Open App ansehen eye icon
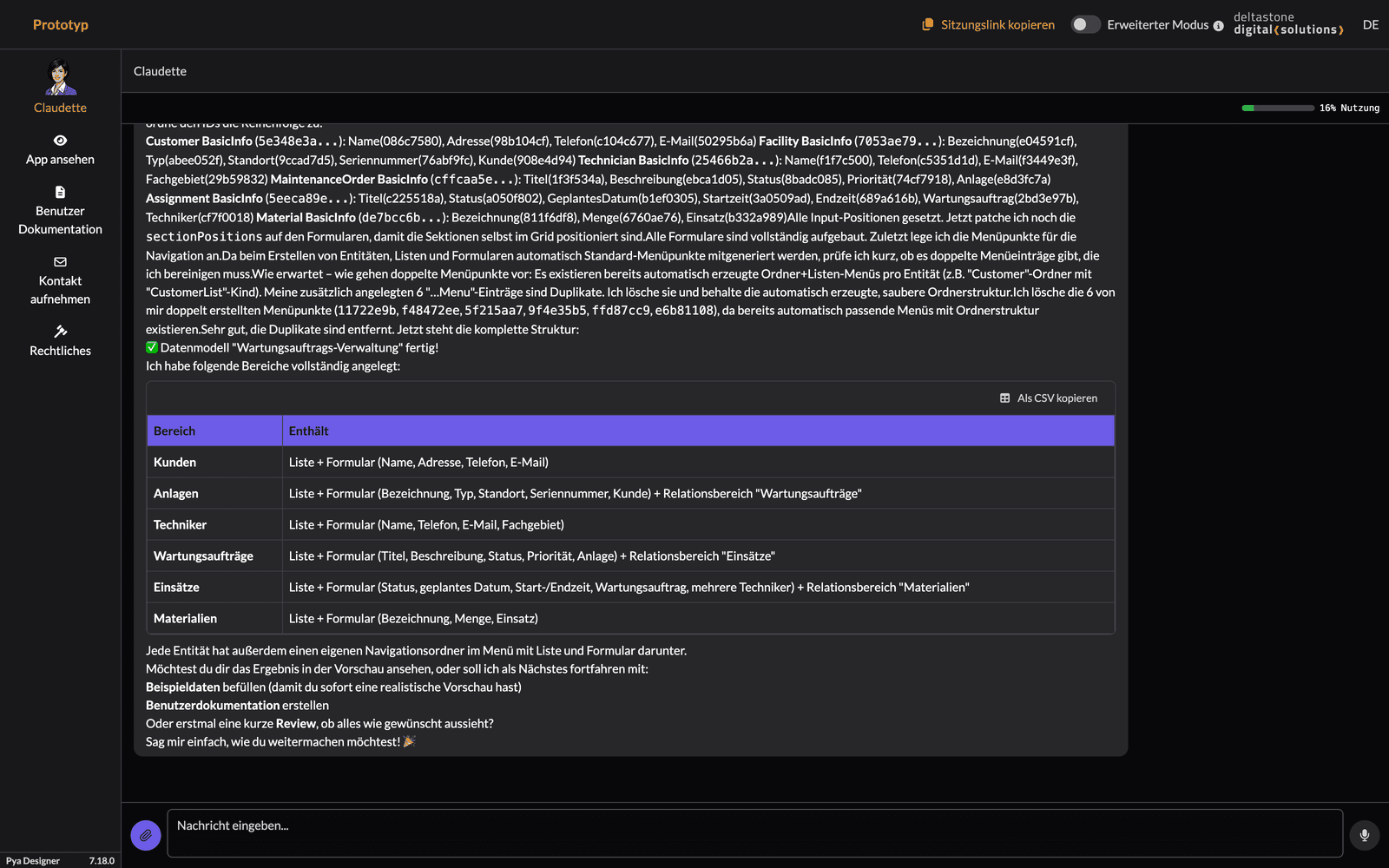 coord(60,141)
